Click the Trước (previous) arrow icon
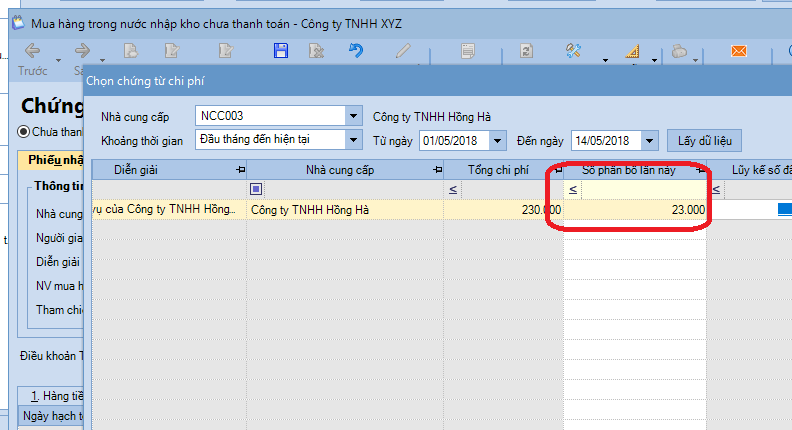 32,51
